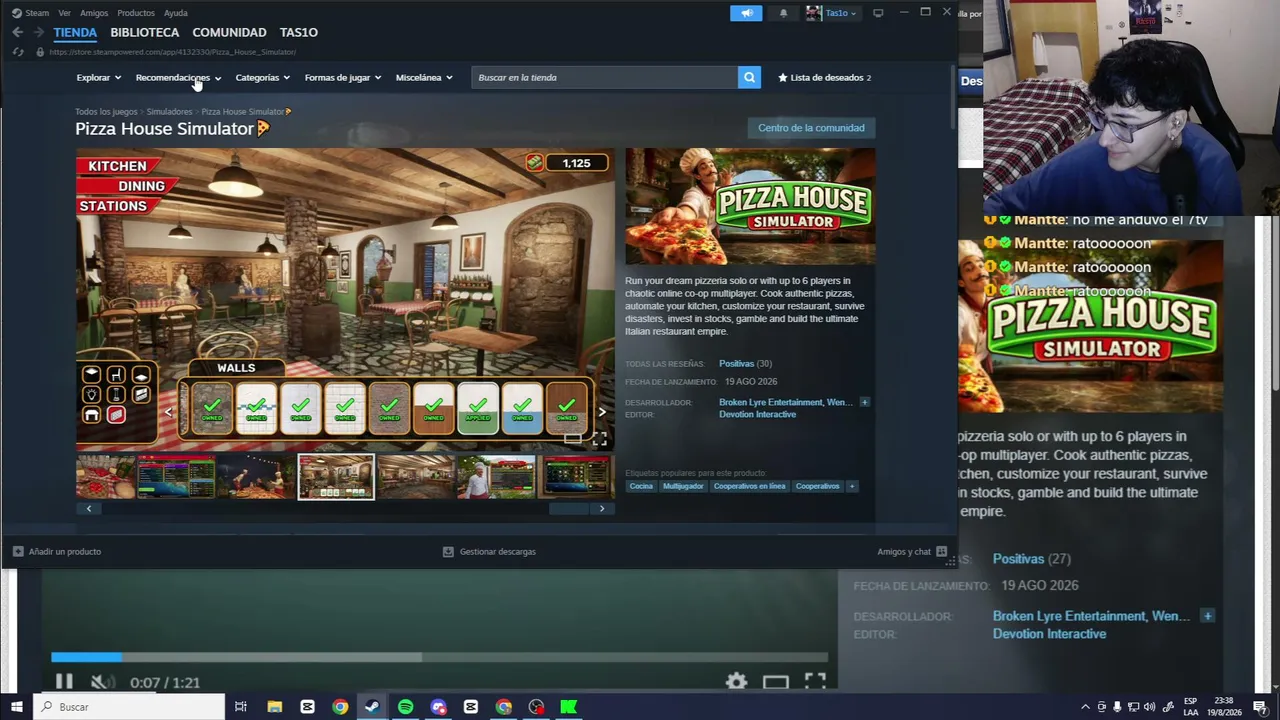Open Lista de deseados wishlist
Image resolution: width=1280 pixels, height=720 pixels.
[x=825, y=77]
